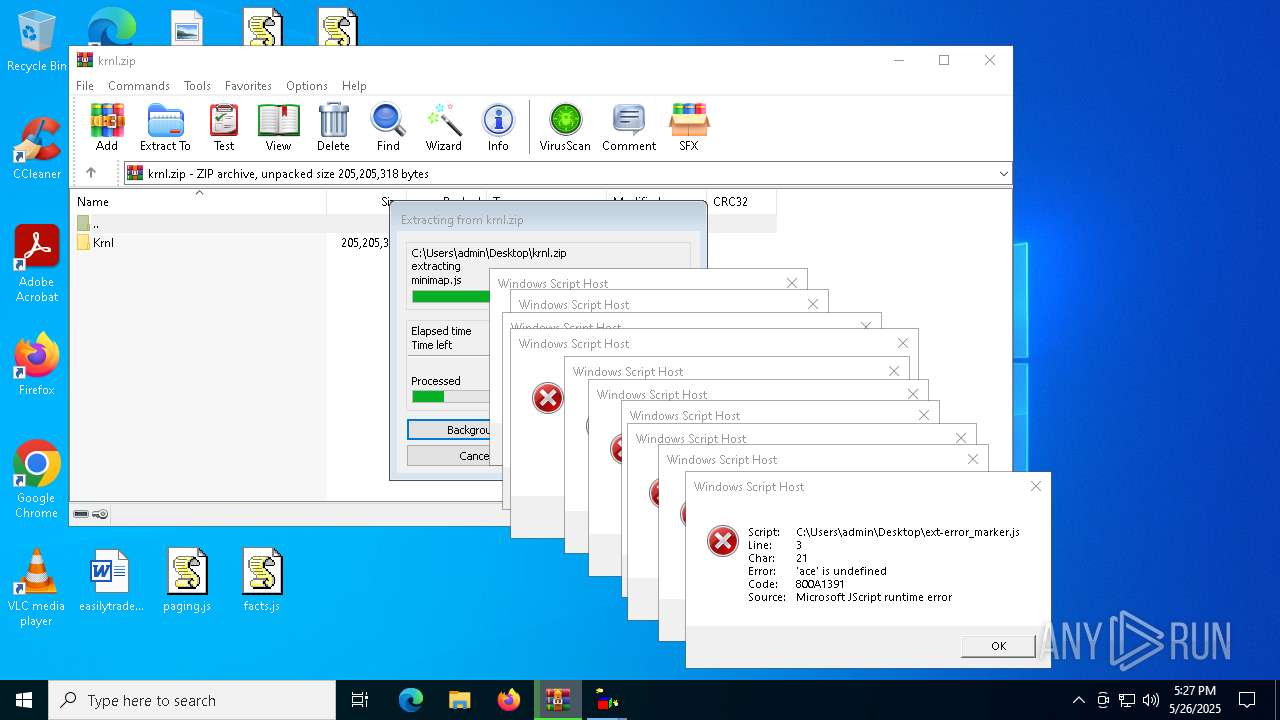Image resolution: width=1280 pixels, height=720 pixels.
Task: Click the volume tray icon
Action: coord(1151,700)
